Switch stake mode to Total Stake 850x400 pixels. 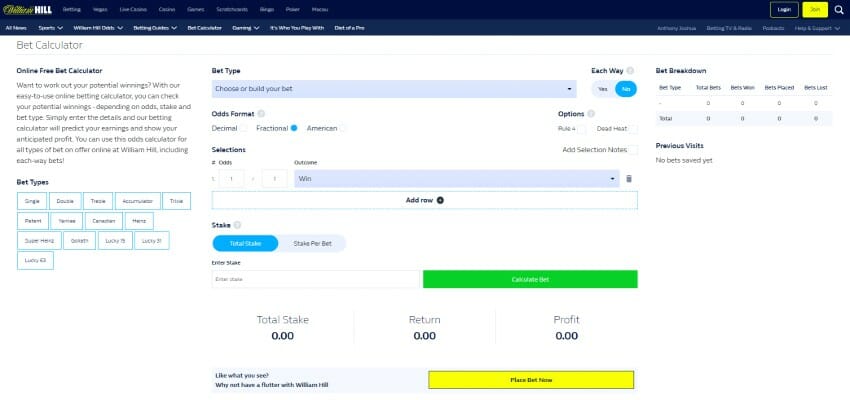coord(245,243)
